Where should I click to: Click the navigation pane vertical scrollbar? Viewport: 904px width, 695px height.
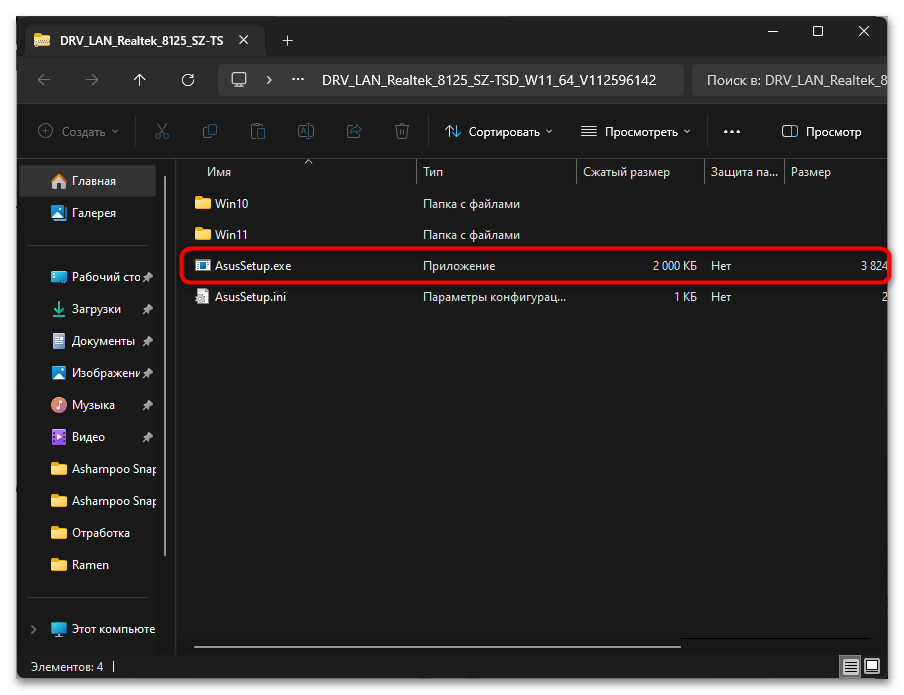tap(165, 366)
